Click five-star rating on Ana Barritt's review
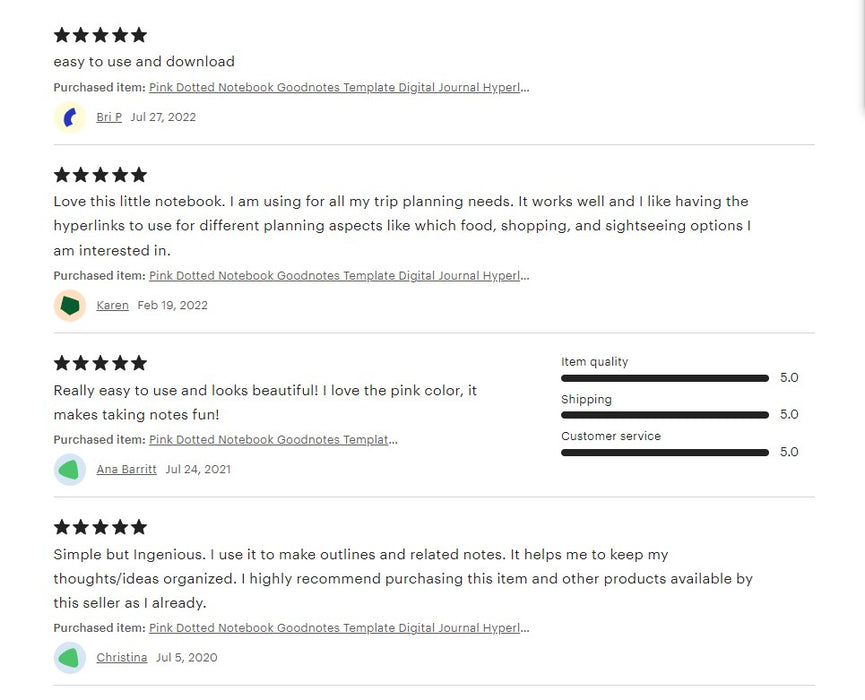The image size is (865, 700). click(100, 363)
